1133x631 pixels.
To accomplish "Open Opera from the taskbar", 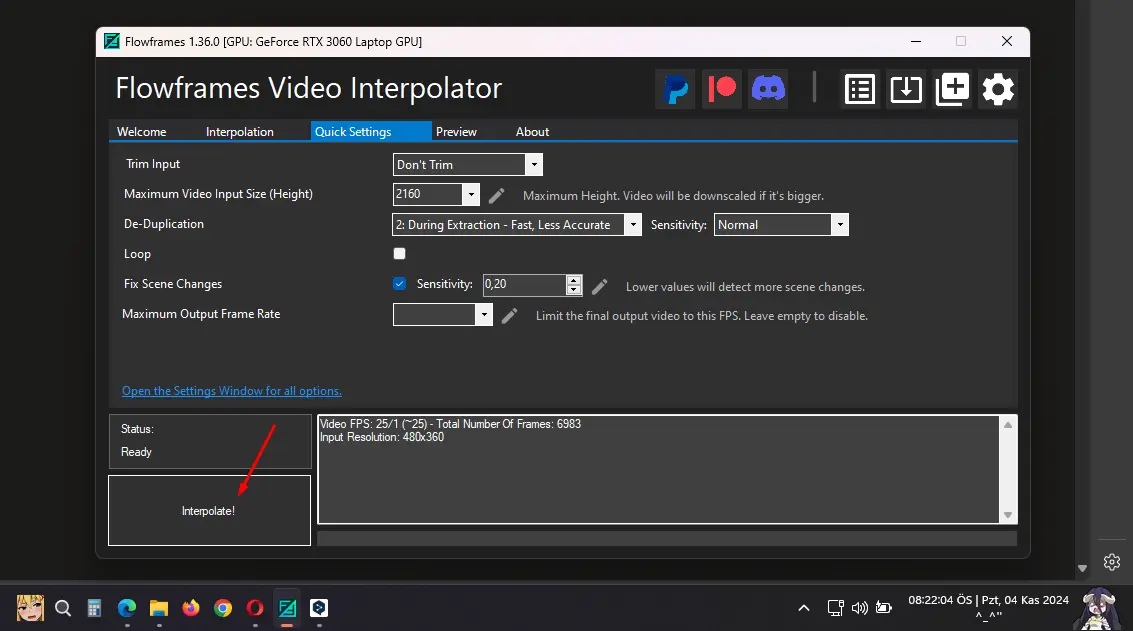I will coord(255,608).
